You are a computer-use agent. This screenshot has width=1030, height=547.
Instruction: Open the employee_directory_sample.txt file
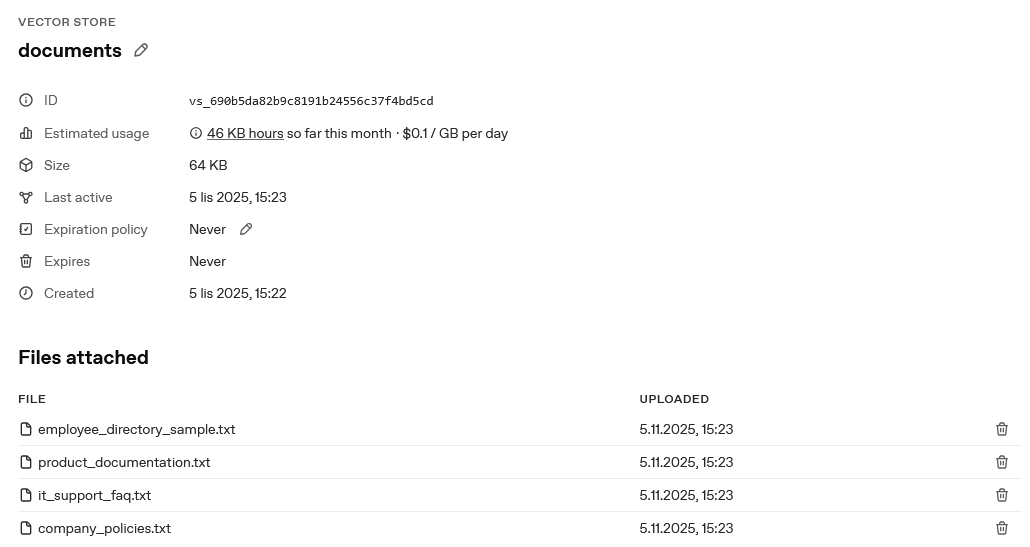[136, 429]
